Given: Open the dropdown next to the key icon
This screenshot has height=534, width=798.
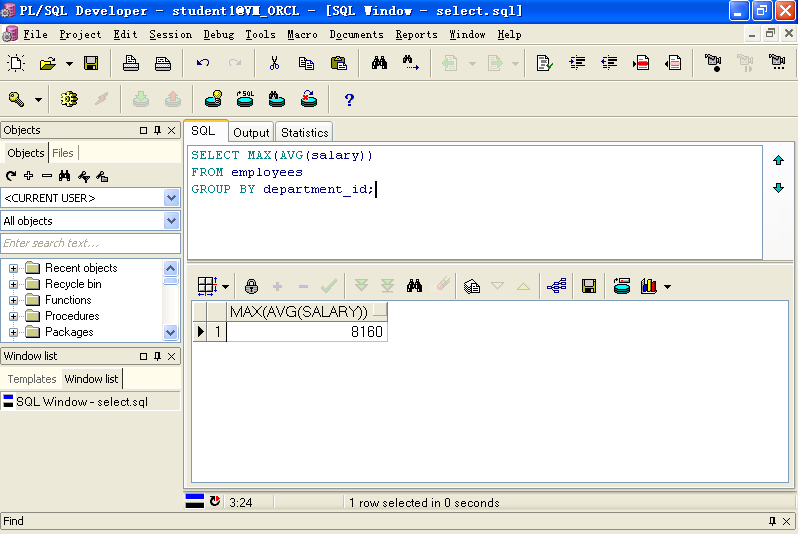Looking at the screenshot, I should (x=38, y=99).
